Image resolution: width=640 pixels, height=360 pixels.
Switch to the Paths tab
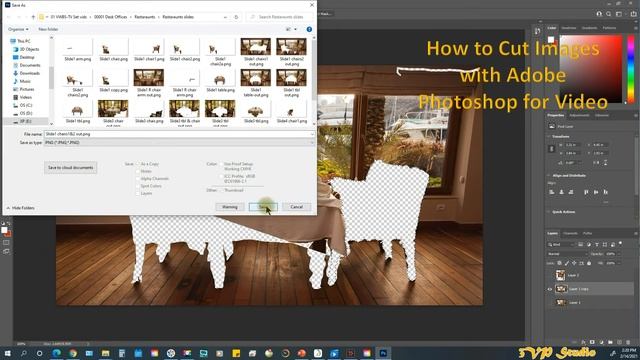pos(587,233)
